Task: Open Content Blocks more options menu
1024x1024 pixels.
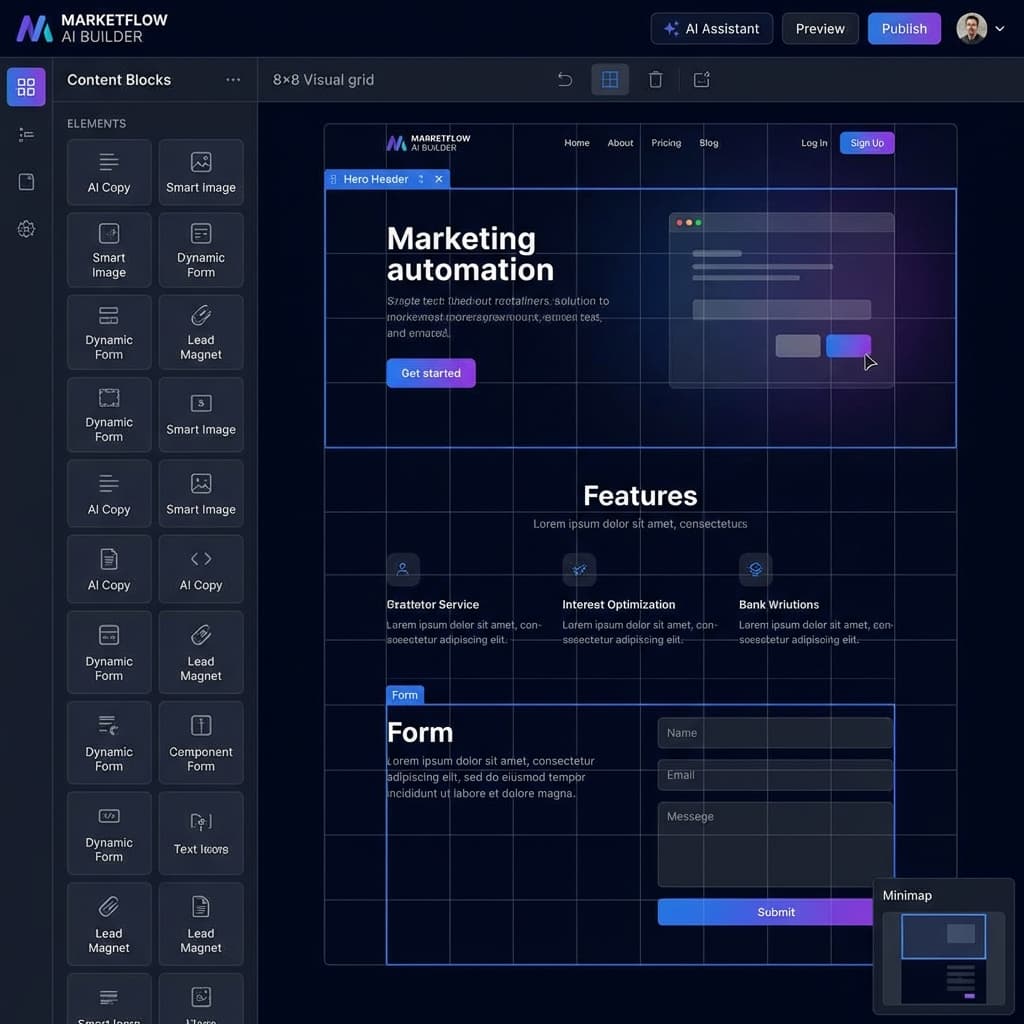Action: [233, 80]
